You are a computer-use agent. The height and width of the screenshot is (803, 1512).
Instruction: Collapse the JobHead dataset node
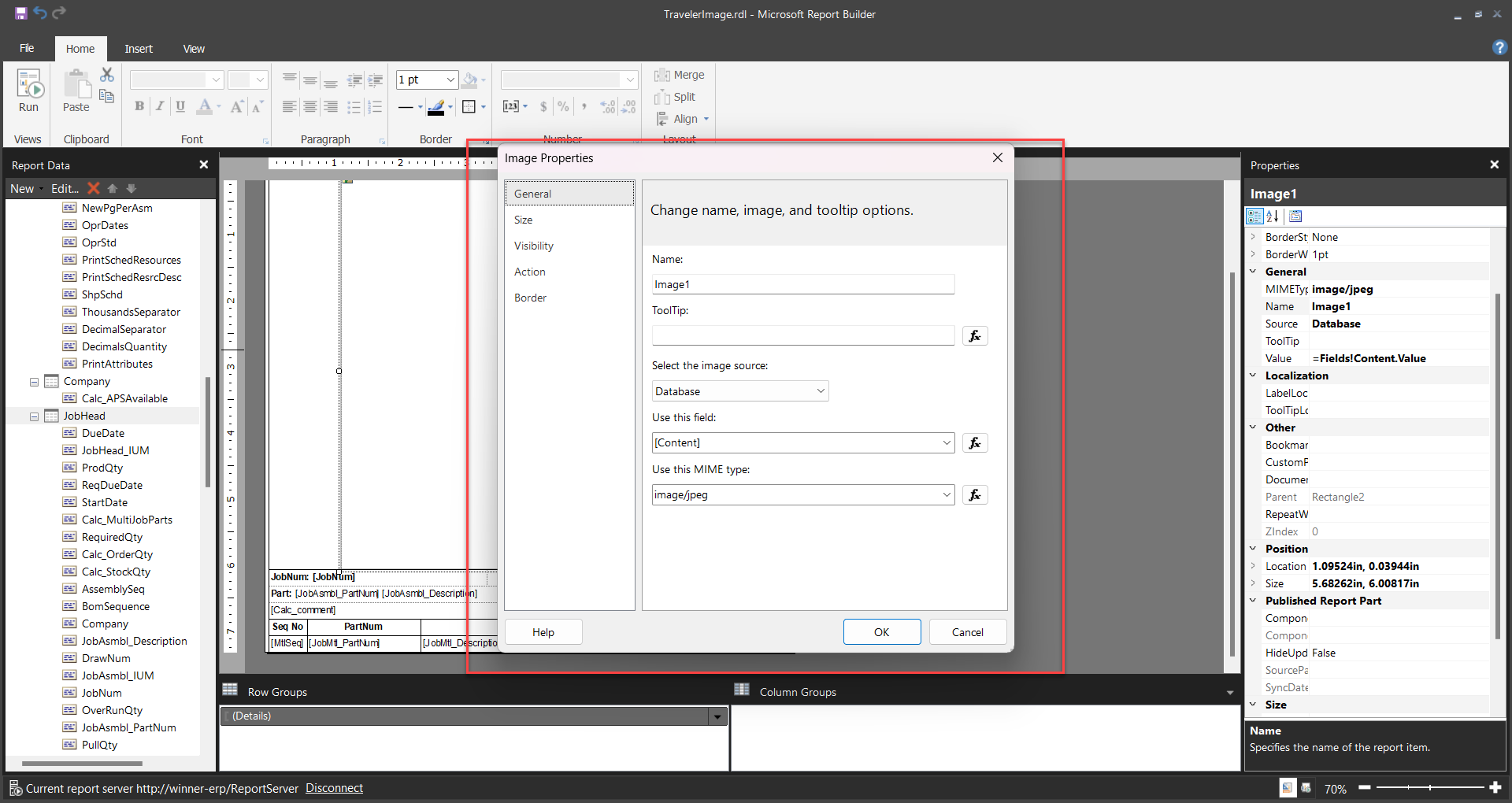pos(35,416)
